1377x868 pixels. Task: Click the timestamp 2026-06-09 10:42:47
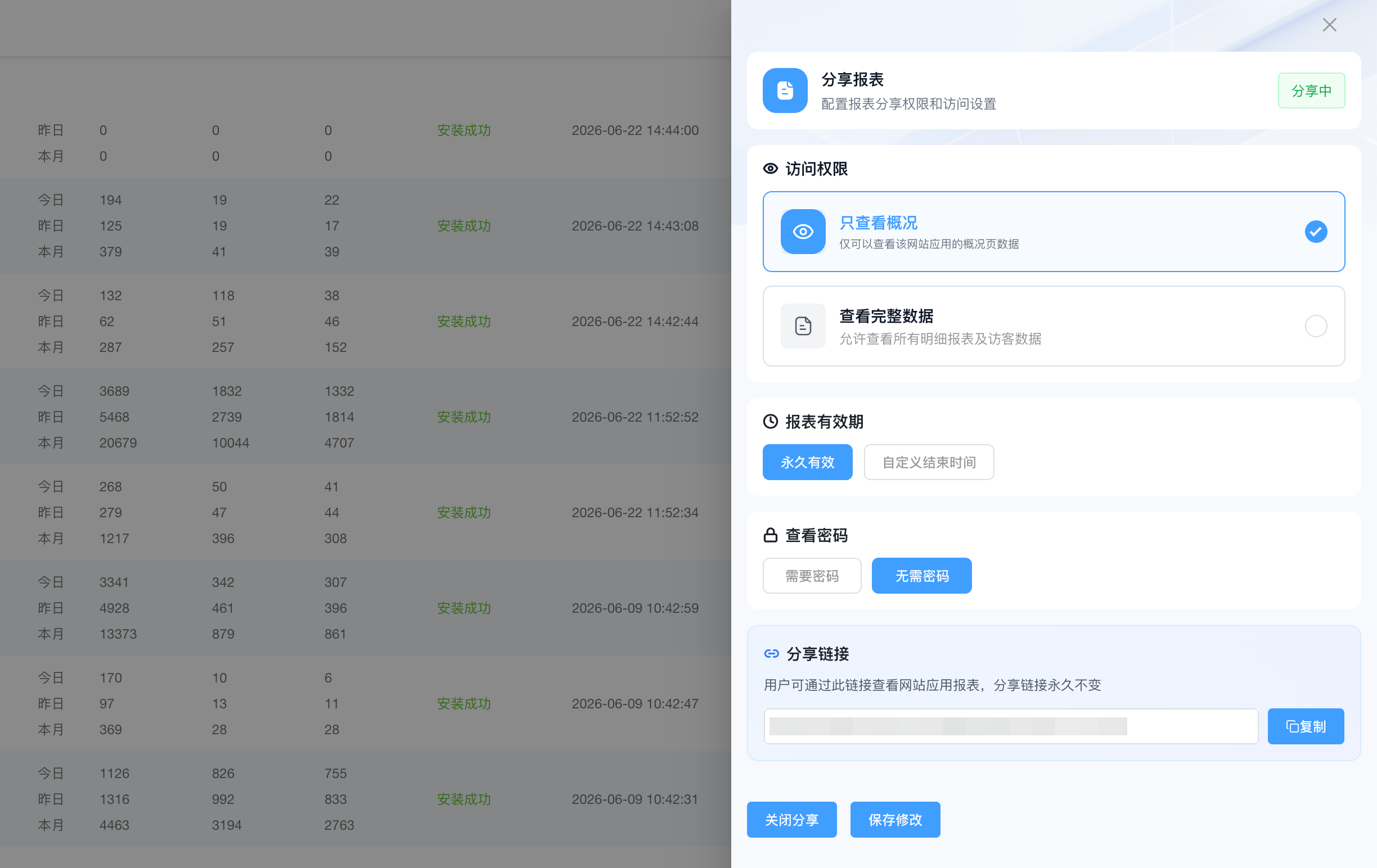tap(634, 703)
